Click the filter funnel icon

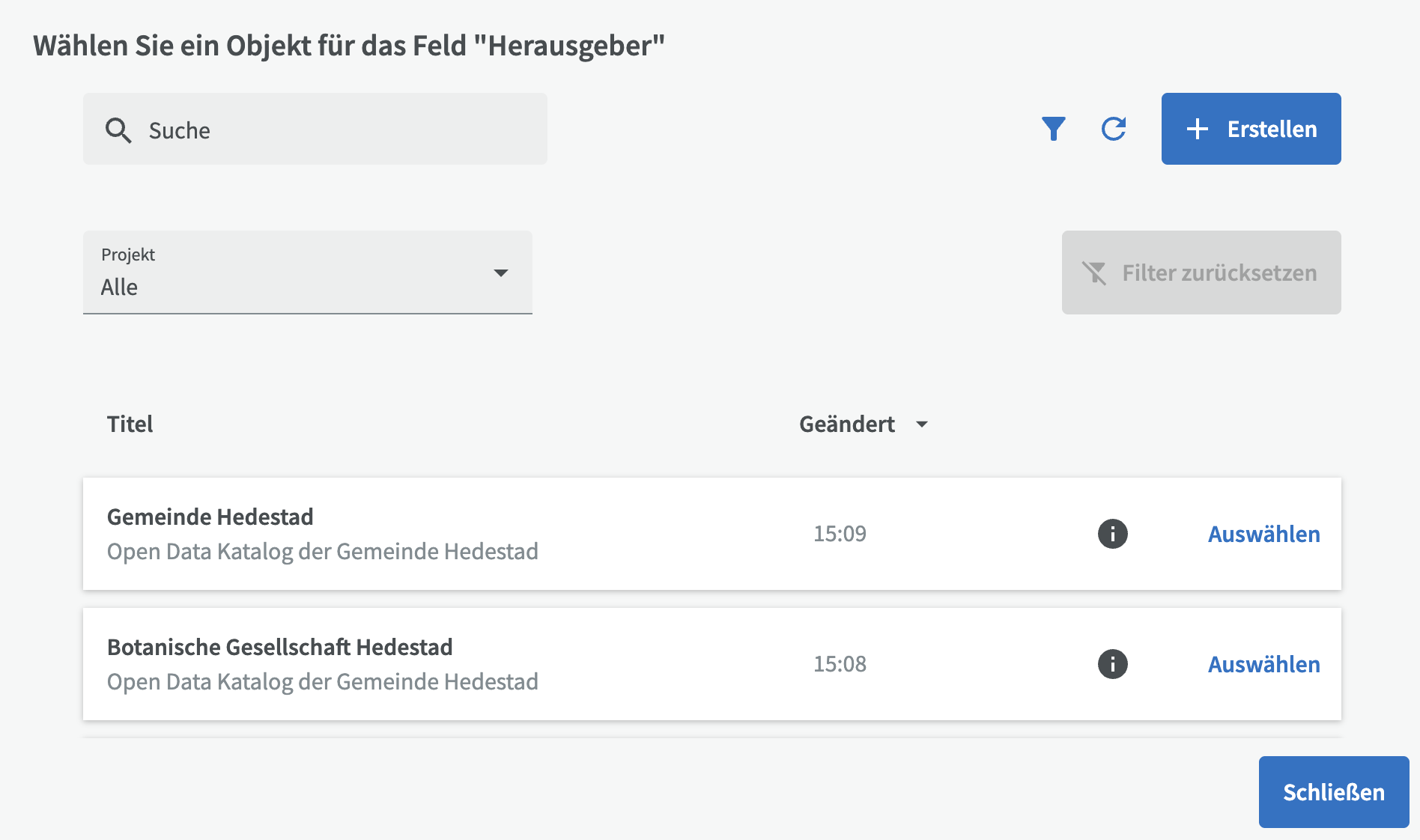[1053, 129]
